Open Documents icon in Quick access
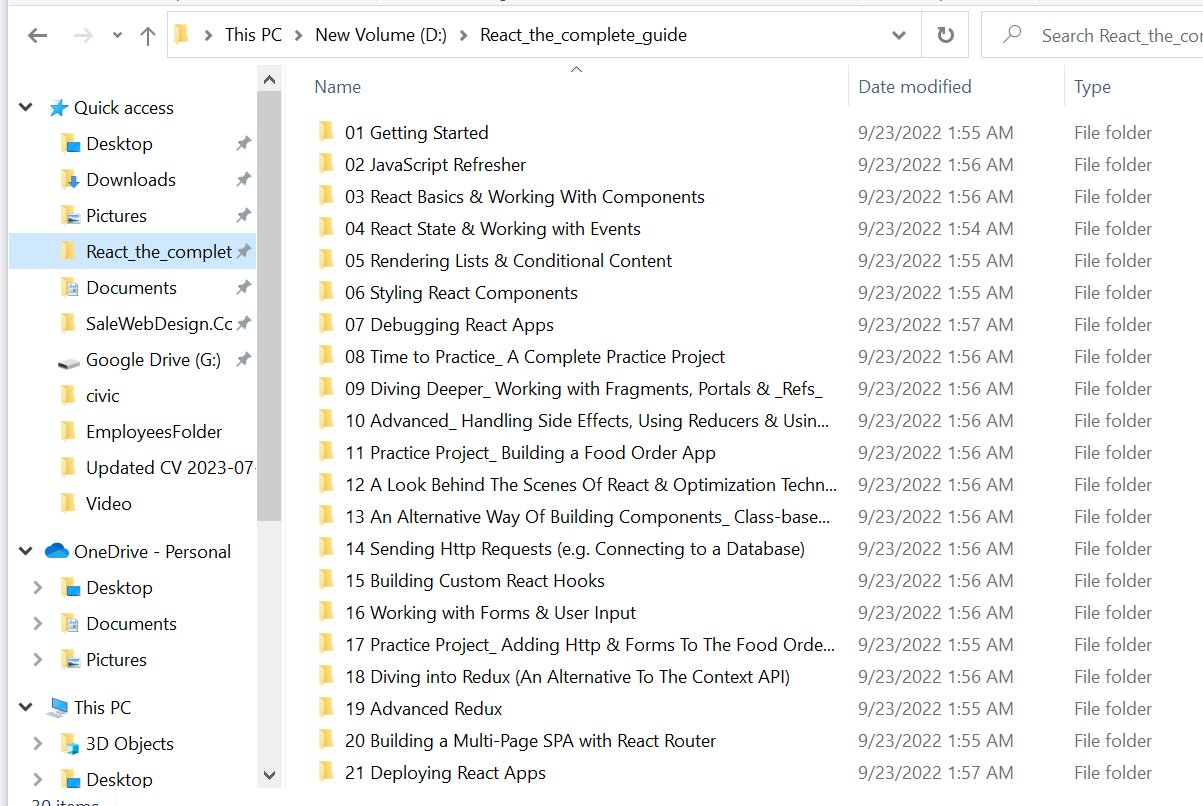Screen dimensions: 1203x806 69,288
